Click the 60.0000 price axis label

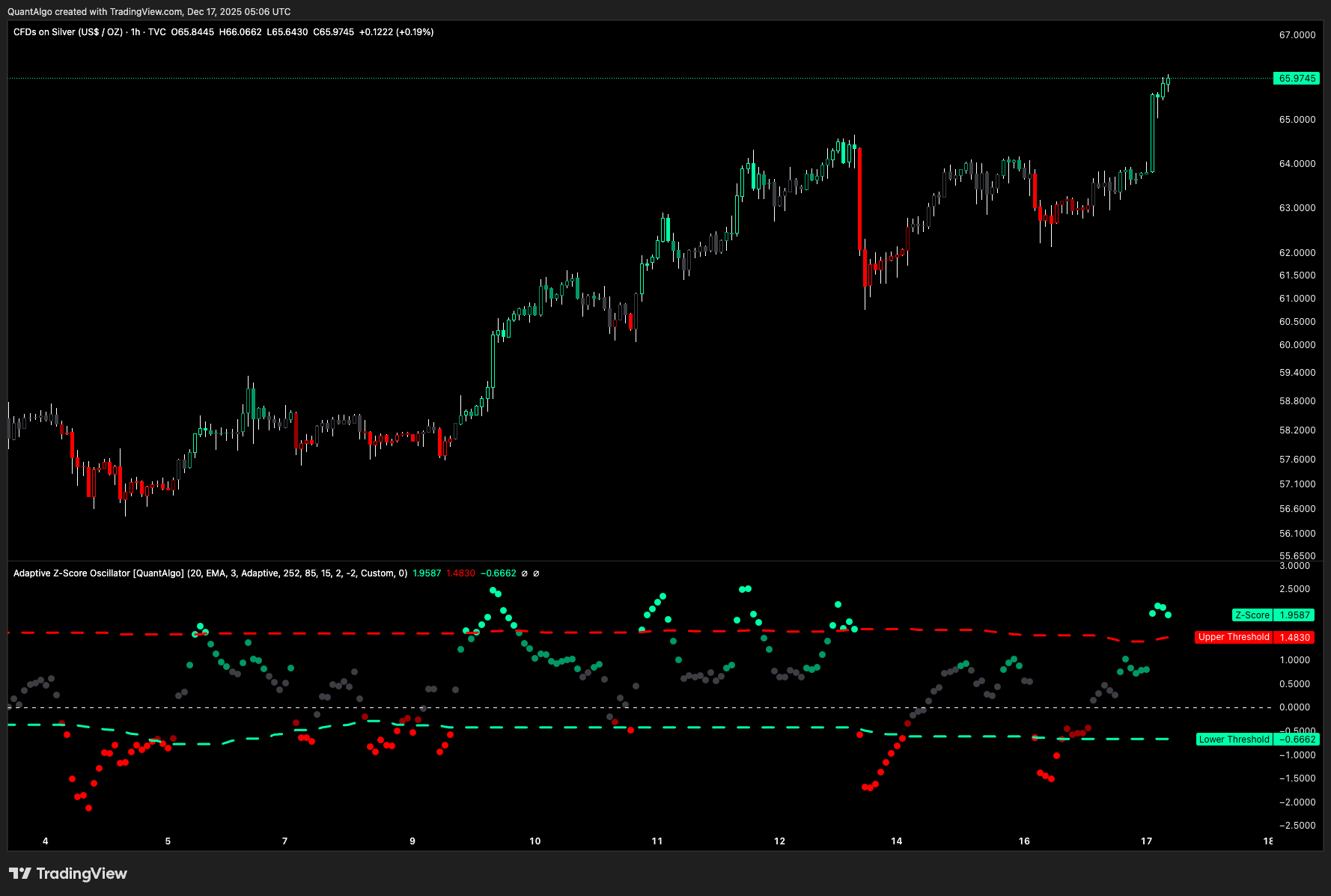click(x=1297, y=345)
